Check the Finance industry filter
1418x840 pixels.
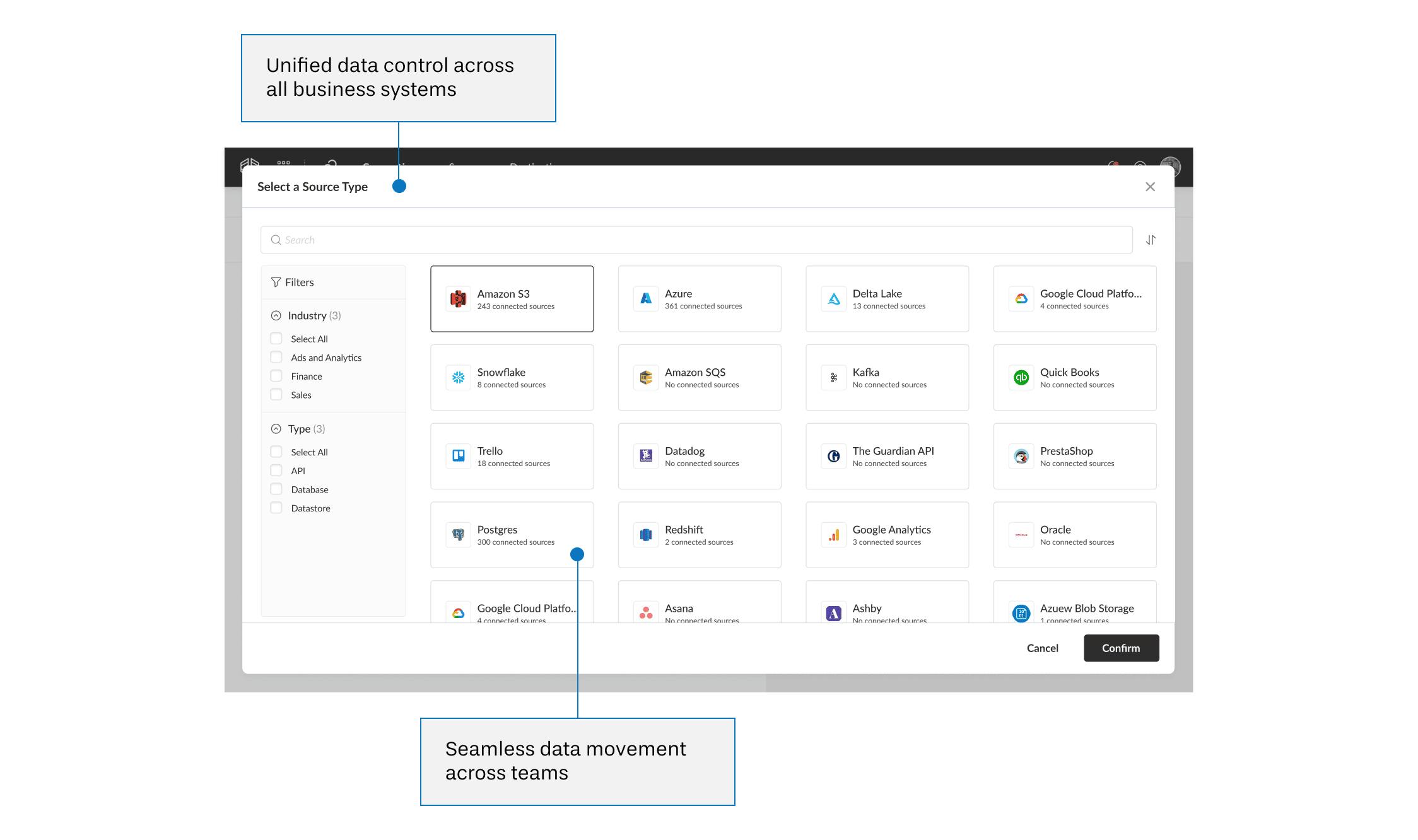[x=276, y=376]
